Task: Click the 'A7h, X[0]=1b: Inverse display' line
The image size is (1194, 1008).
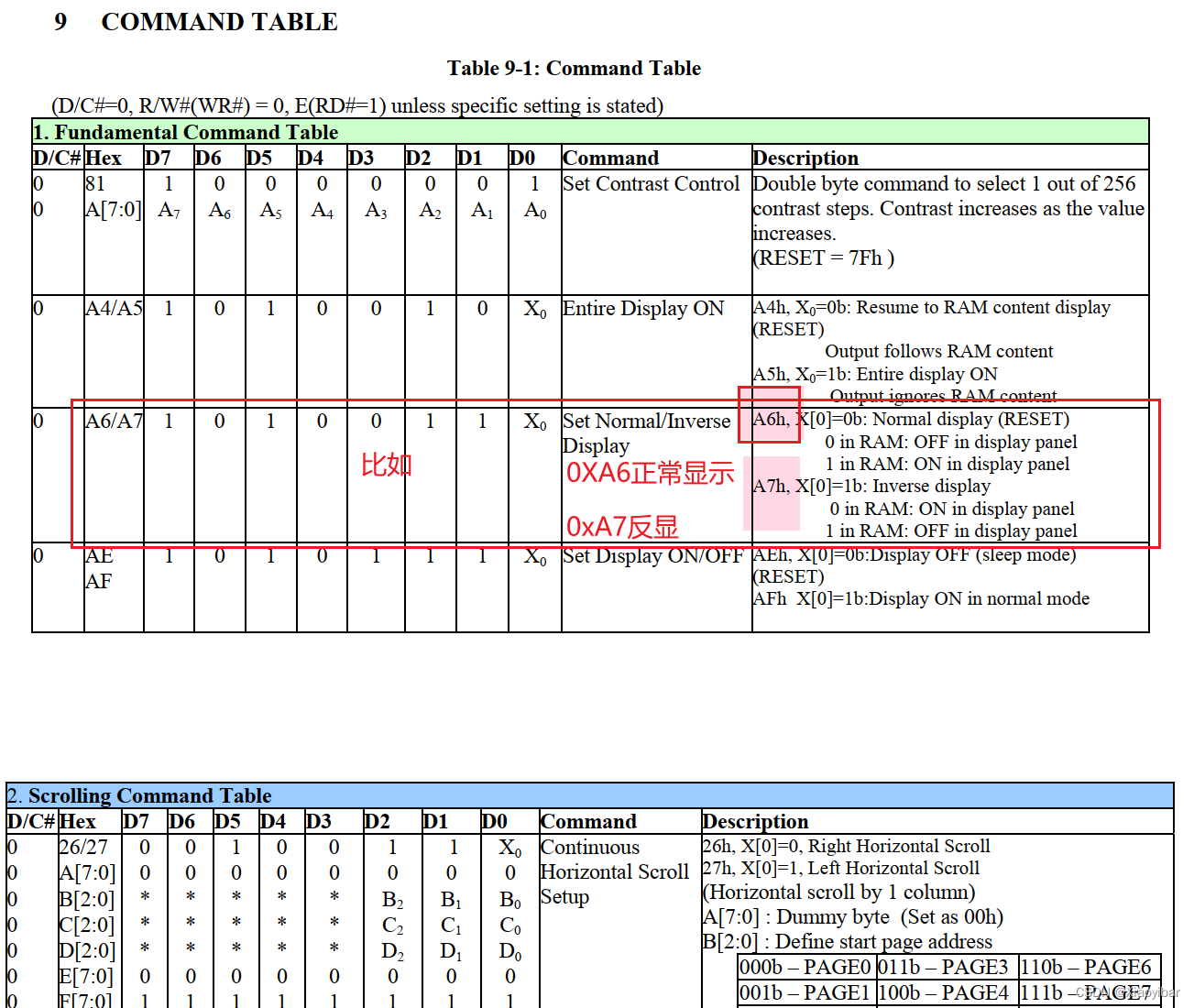Action: pos(871,487)
